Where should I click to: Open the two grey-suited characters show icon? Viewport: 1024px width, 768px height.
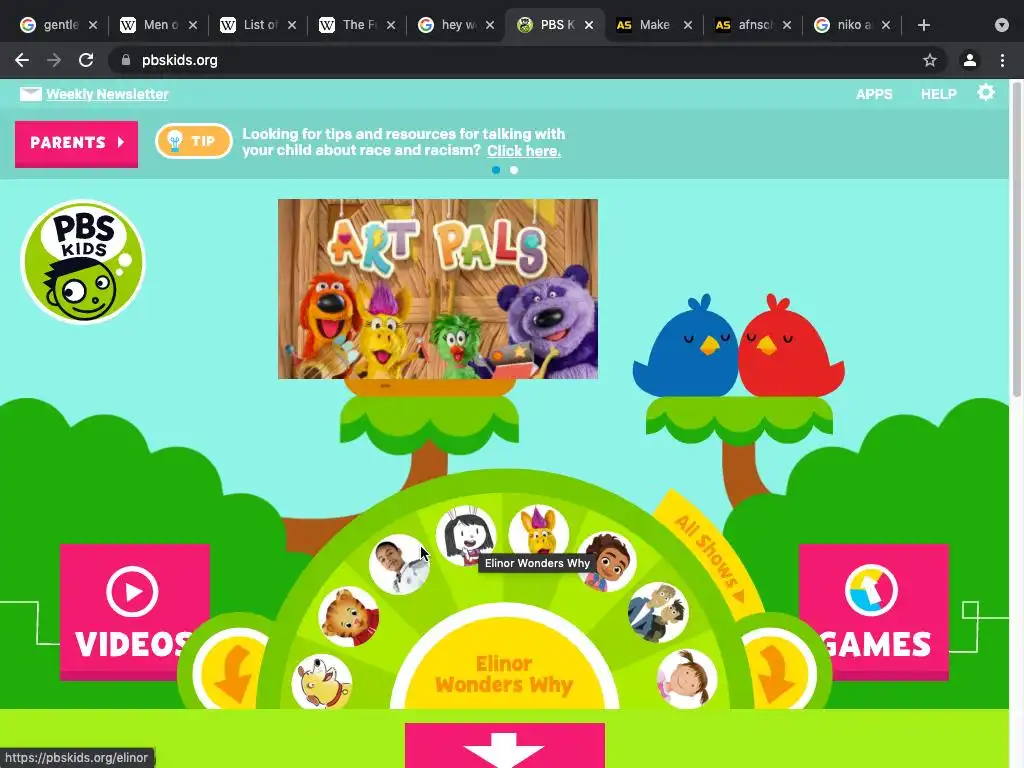(658, 613)
